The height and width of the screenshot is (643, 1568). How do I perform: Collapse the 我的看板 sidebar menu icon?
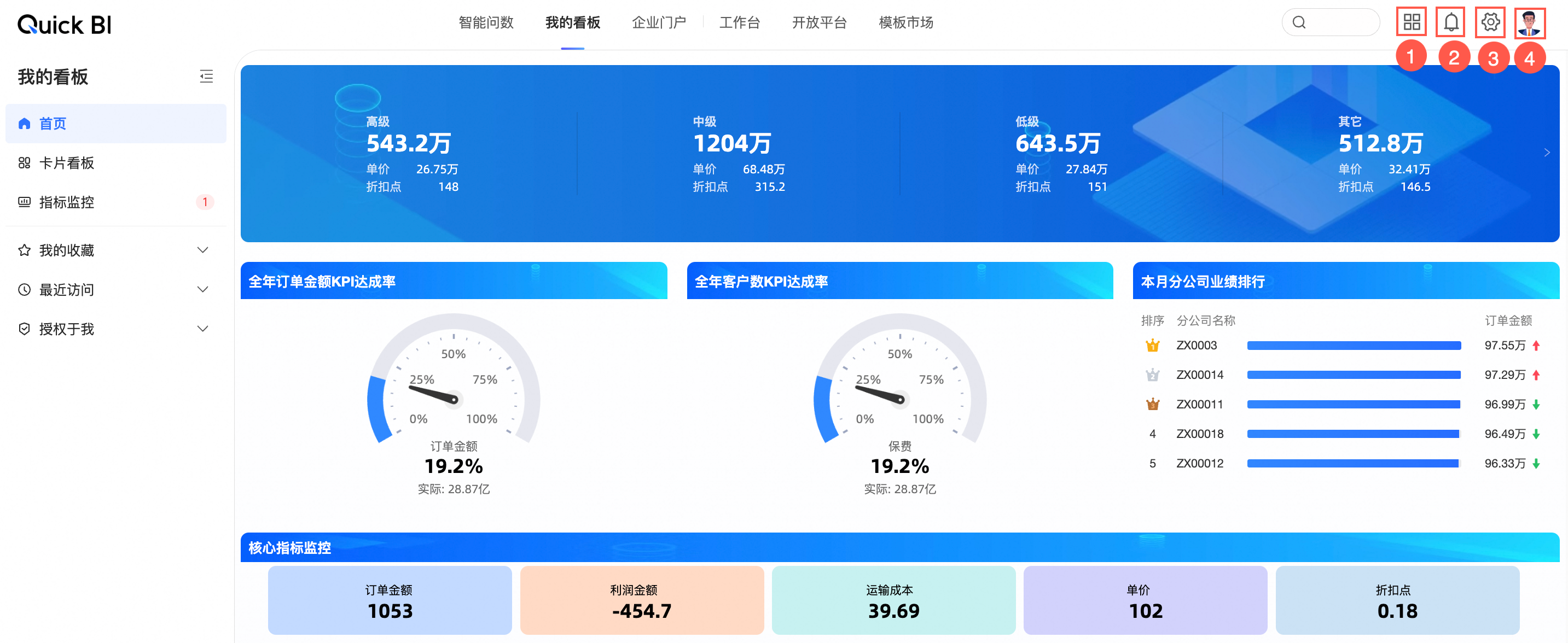pos(206,77)
